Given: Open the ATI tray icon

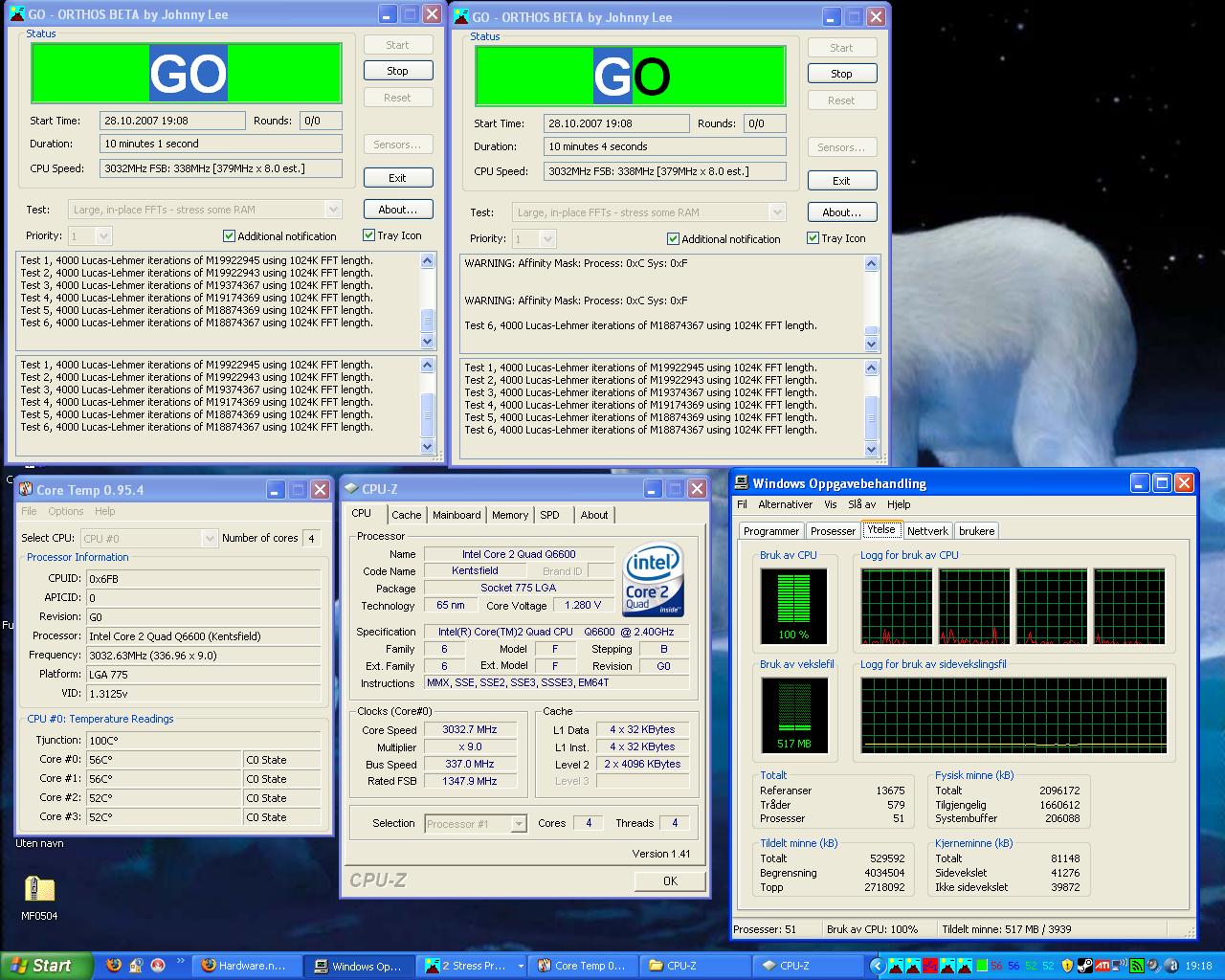Looking at the screenshot, I should coord(1102,966).
